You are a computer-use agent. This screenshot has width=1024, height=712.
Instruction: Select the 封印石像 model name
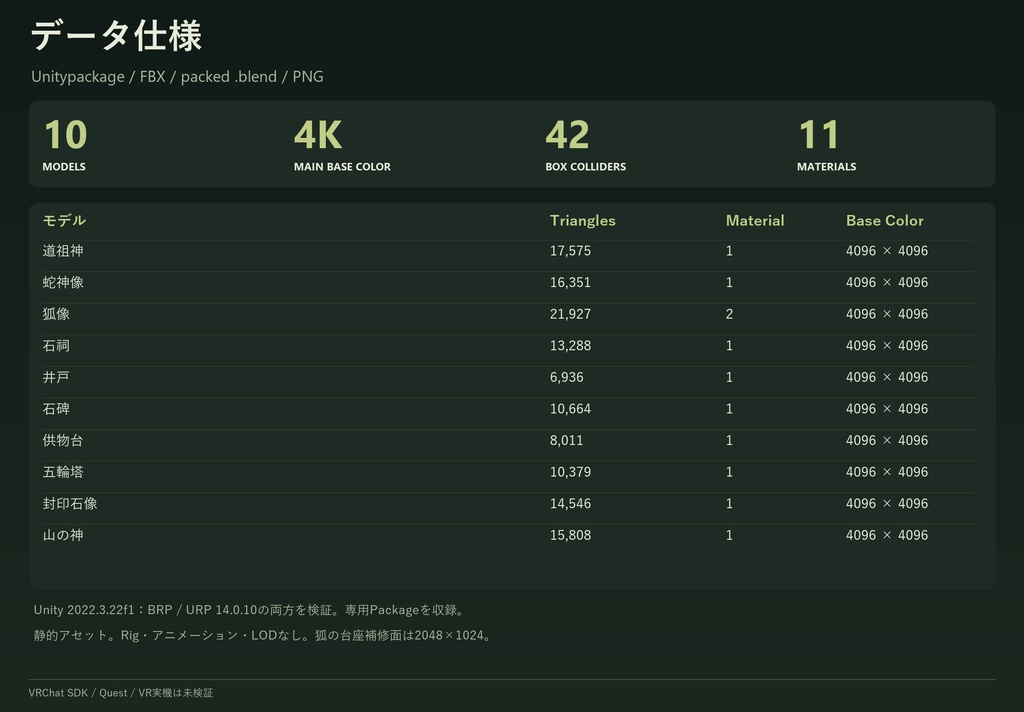70,504
